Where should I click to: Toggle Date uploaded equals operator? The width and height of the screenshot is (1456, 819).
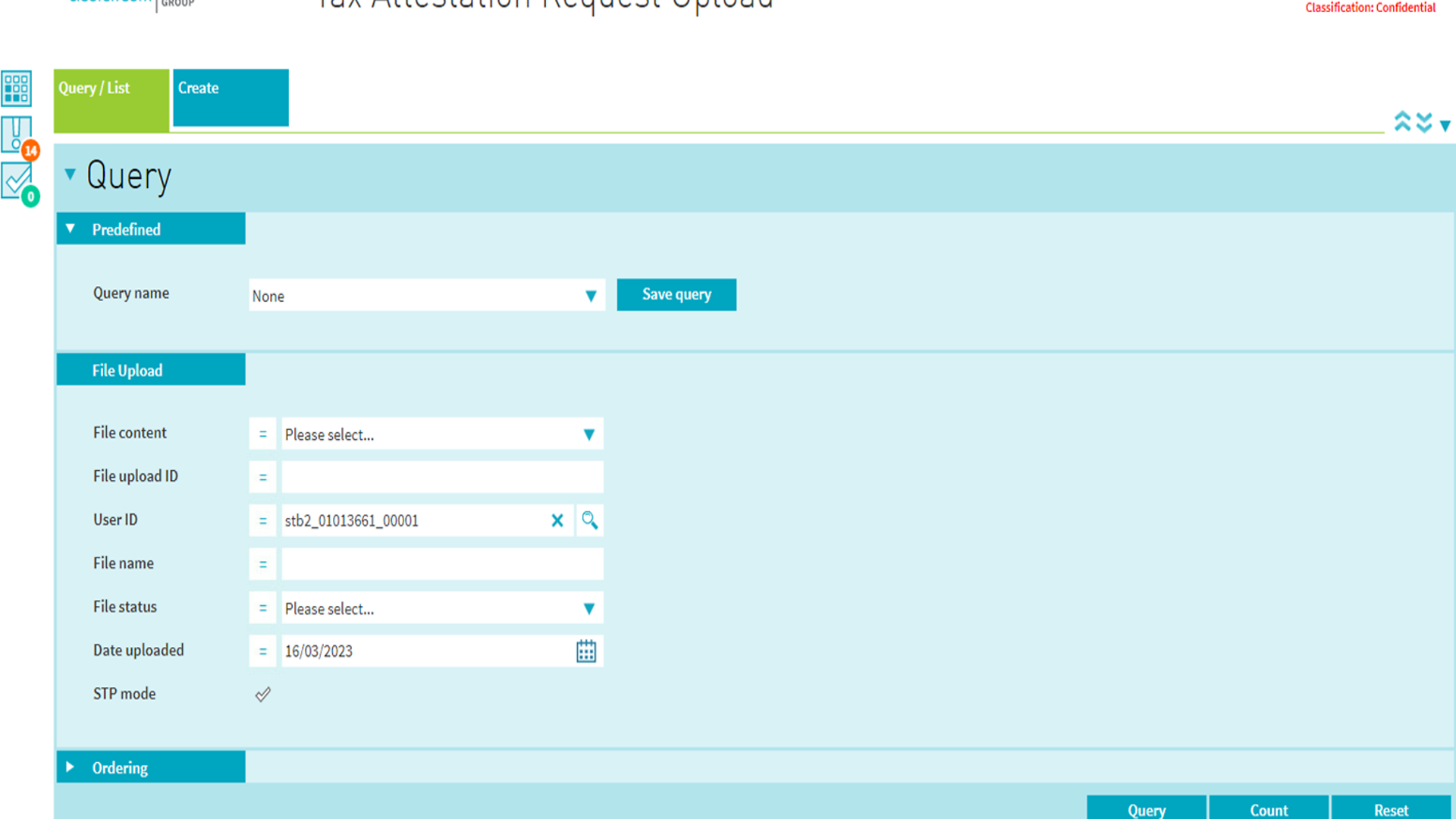click(262, 651)
